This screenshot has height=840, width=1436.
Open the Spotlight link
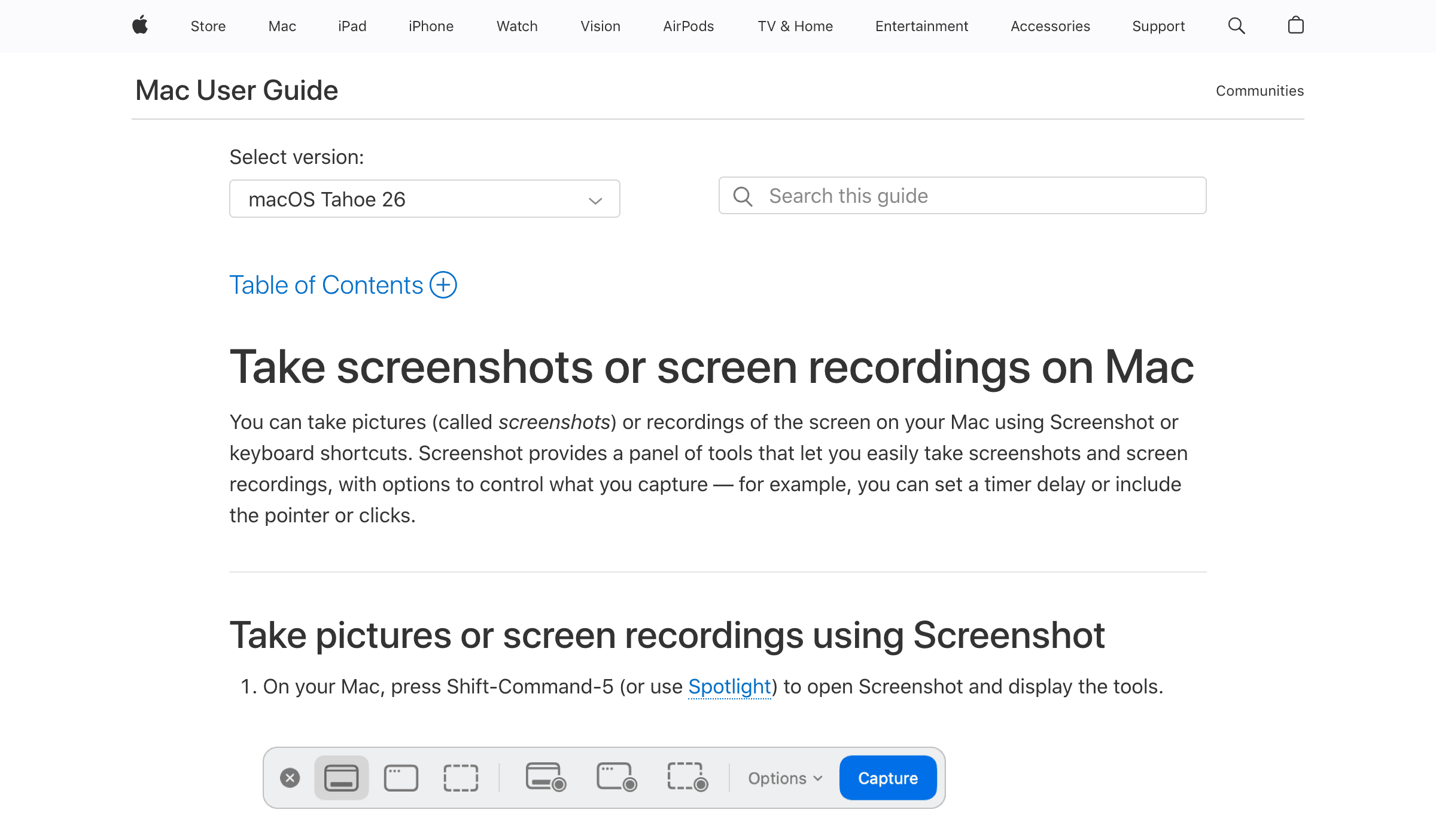point(729,687)
